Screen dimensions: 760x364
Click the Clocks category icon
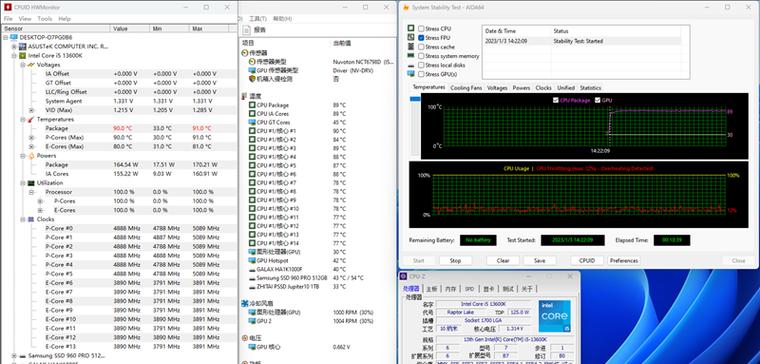tap(31, 220)
